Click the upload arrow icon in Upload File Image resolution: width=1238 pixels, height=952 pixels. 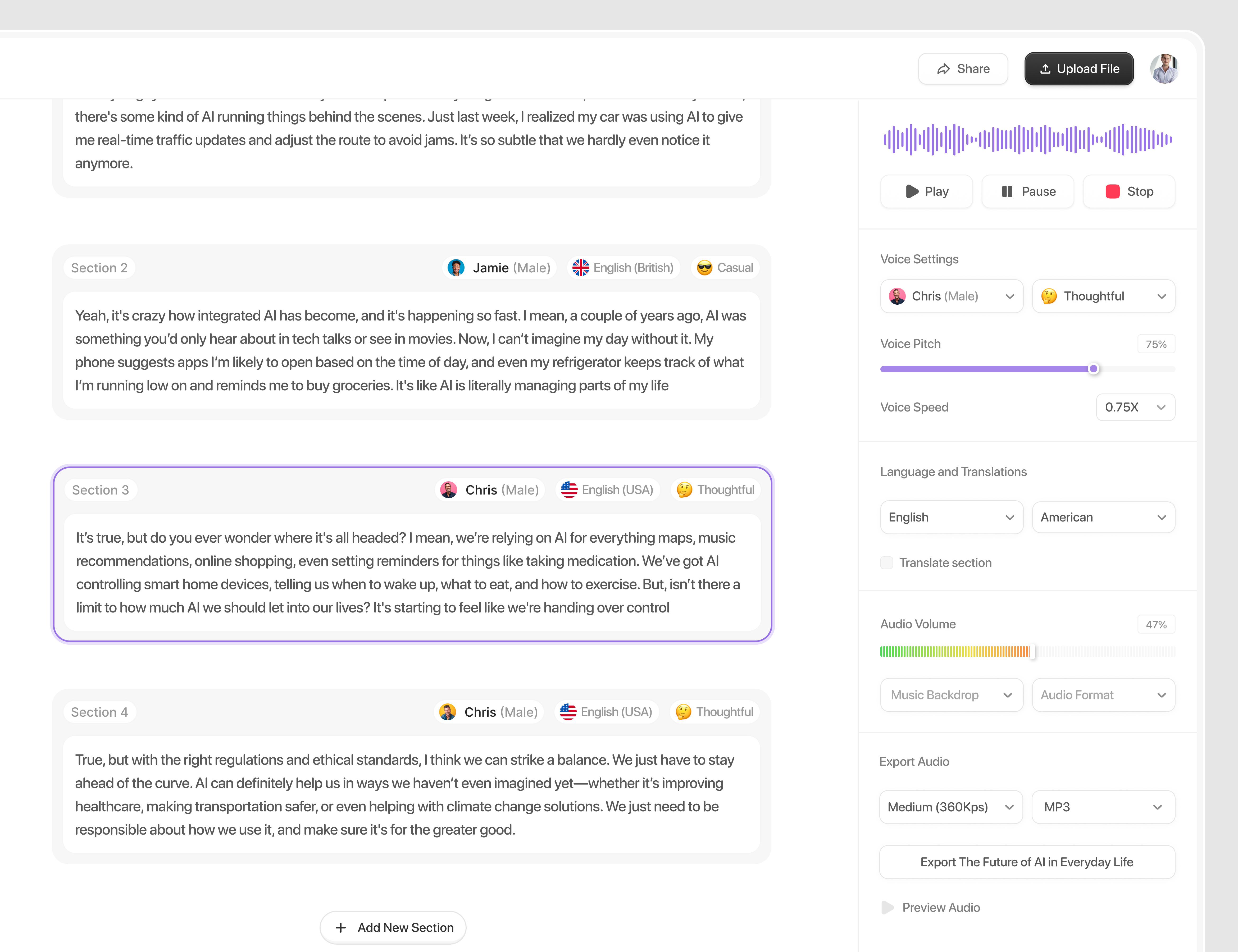(1045, 69)
